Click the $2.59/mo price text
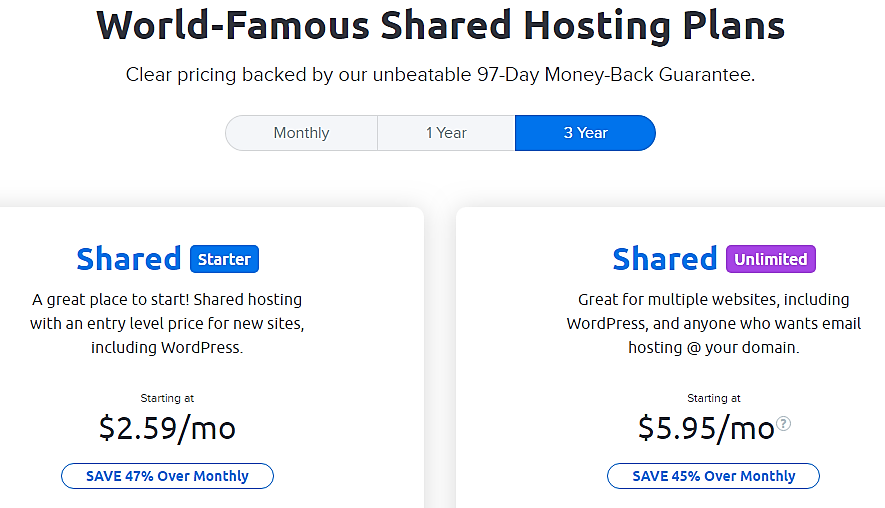 click(x=167, y=428)
